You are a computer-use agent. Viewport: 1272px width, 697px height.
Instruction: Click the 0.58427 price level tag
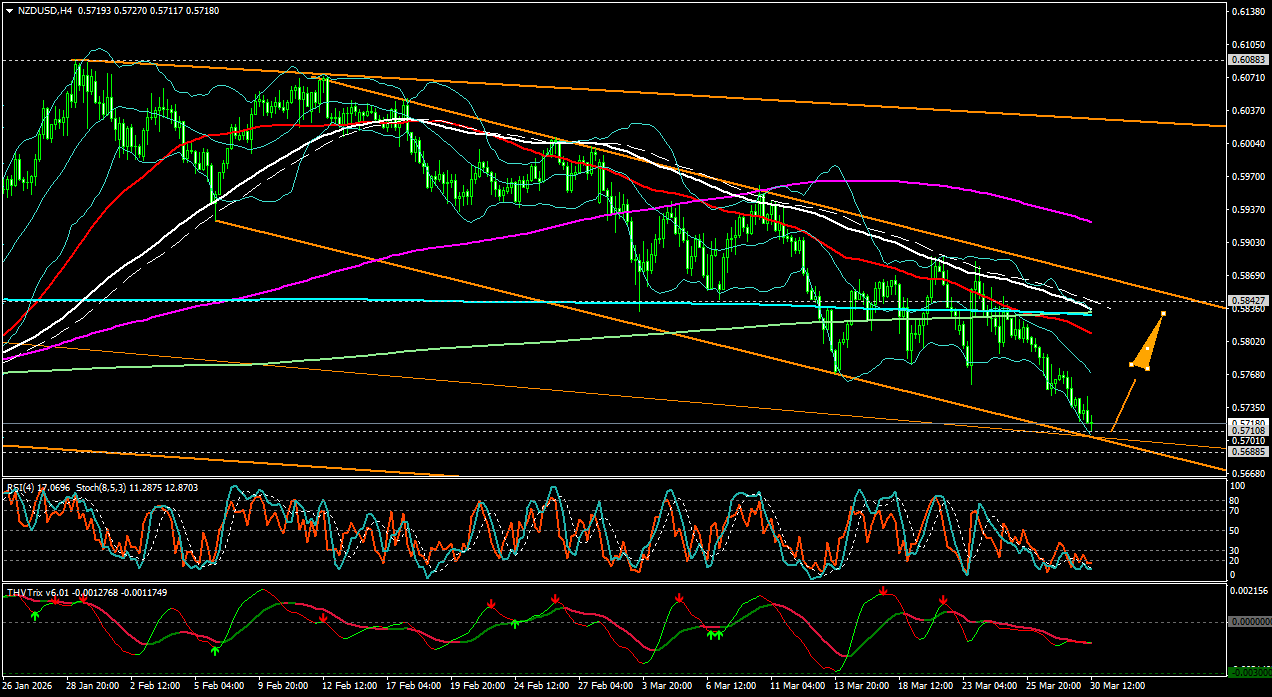point(1249,301)
